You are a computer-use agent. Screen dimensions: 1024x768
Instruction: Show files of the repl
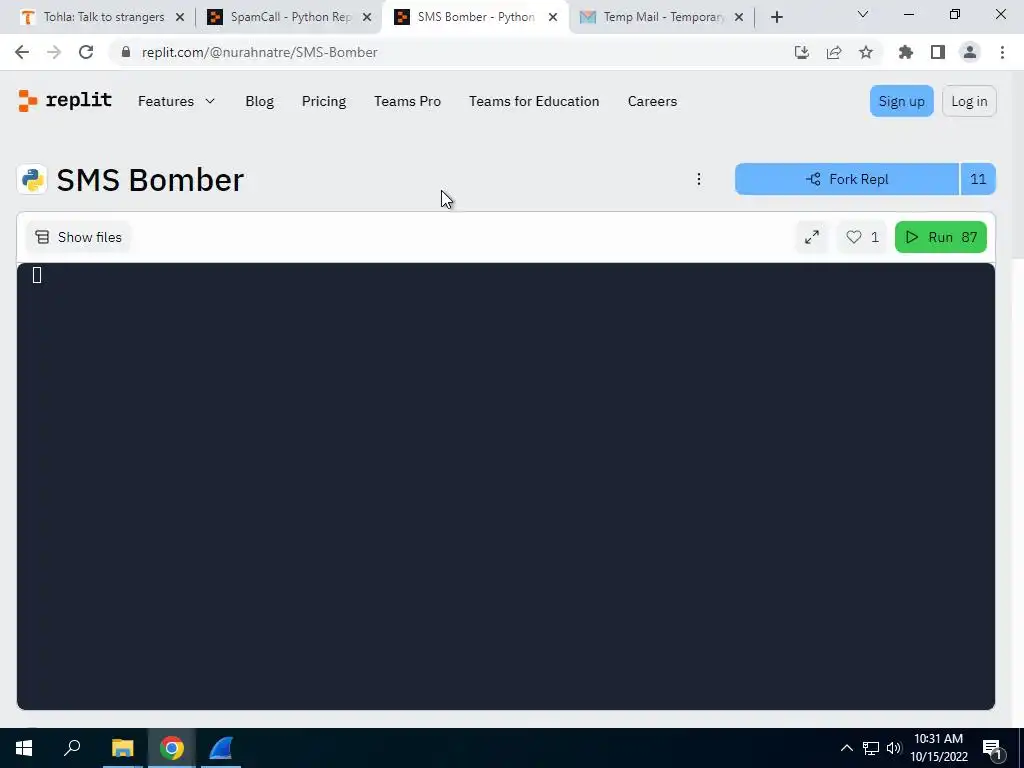tap(78, 237)
